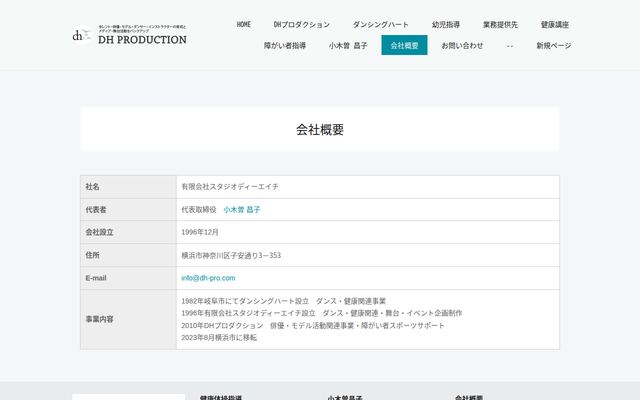This screenshot has width=640, height=400.
Task: Select line 2023年8月横浜市に移転
Action: [x=219, y=338]
